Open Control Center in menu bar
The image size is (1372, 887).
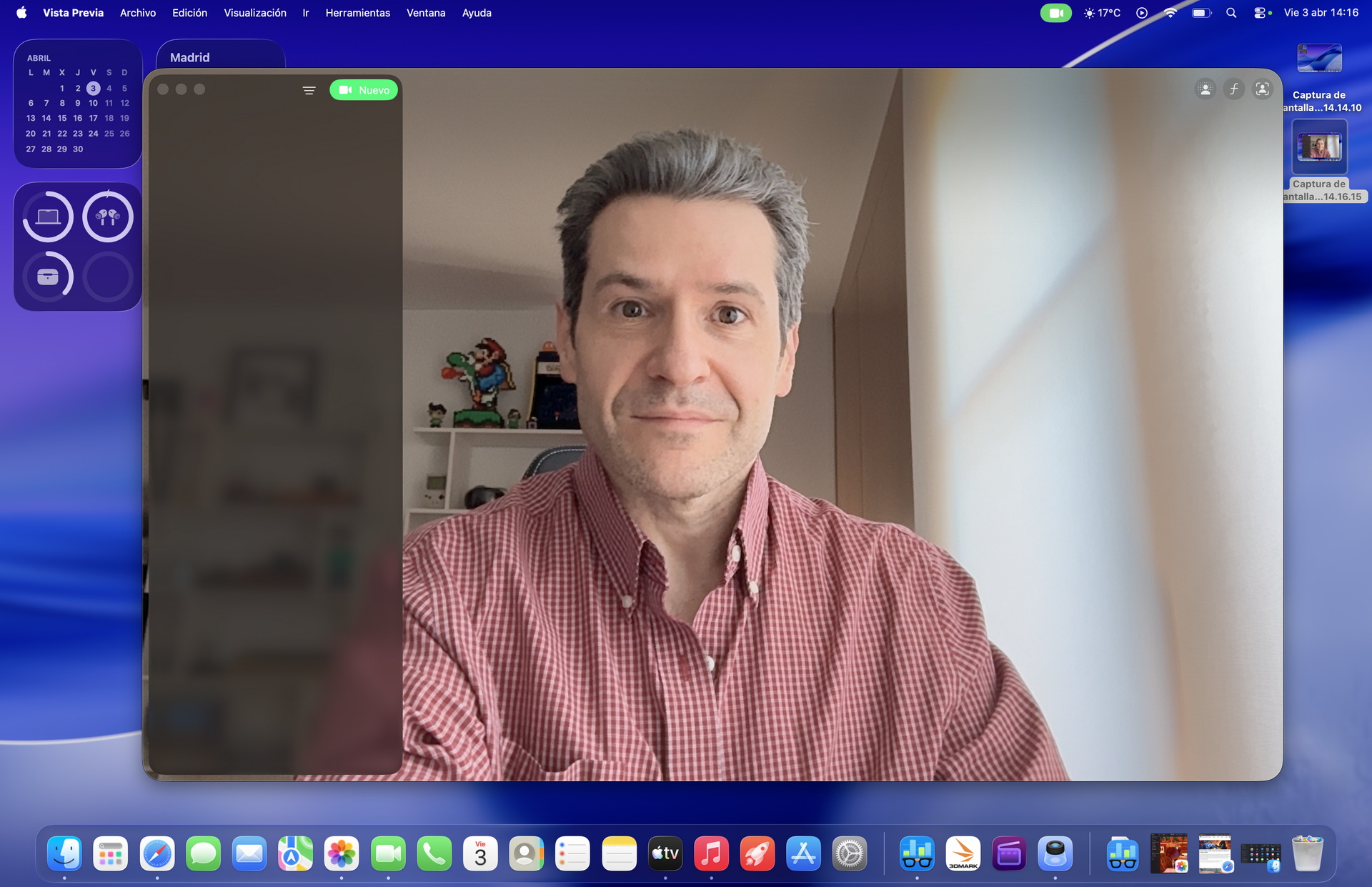point(1261,13)
